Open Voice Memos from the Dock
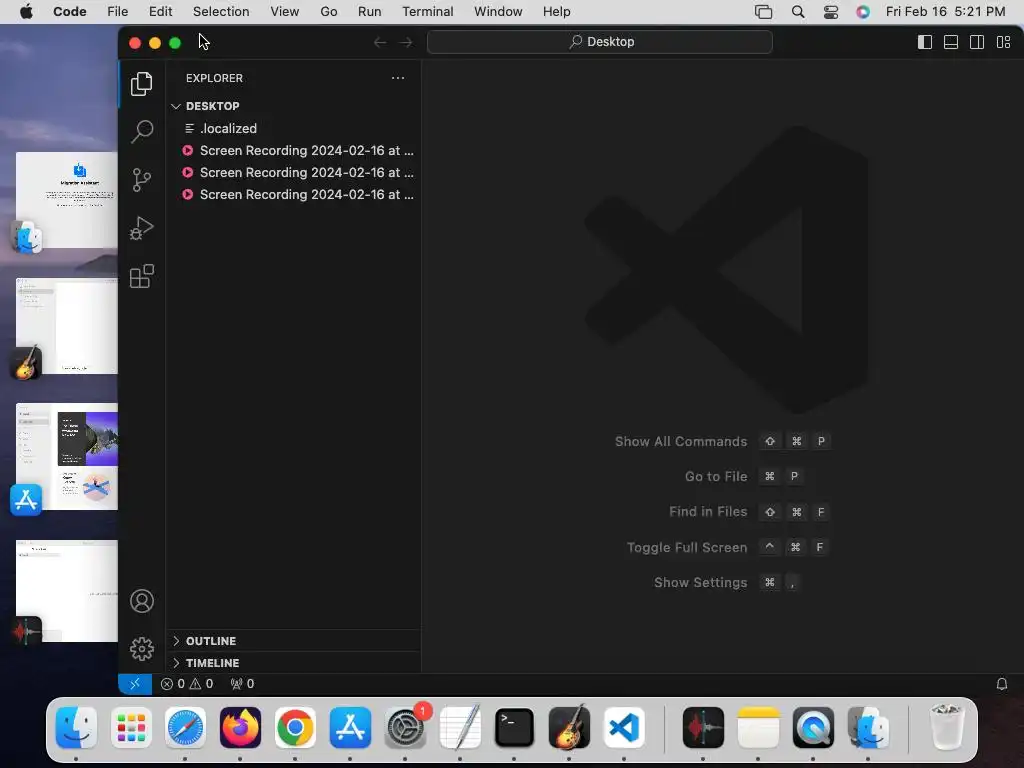This screenshot has height=768, width=1024. [x=703, y=728]
